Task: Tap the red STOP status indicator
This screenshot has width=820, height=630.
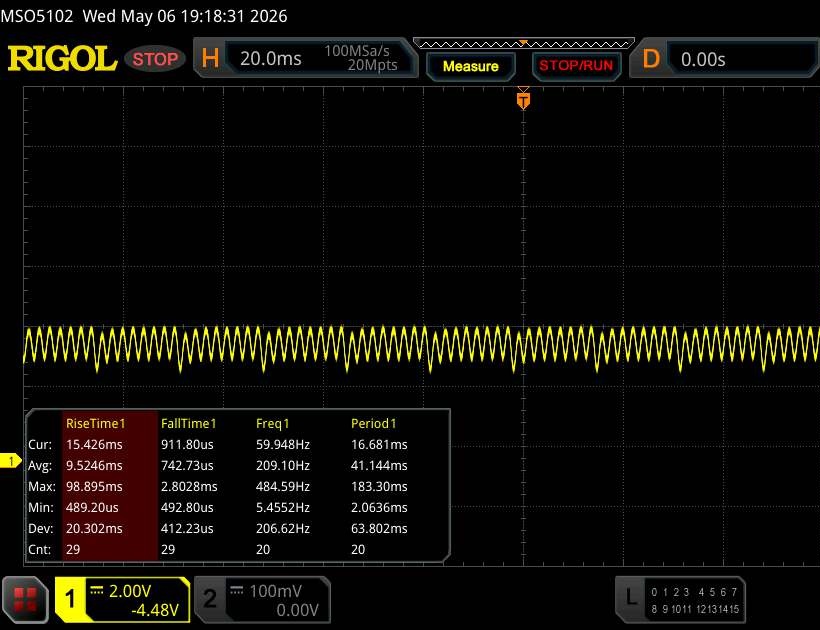Action: [x=155, y=59]
